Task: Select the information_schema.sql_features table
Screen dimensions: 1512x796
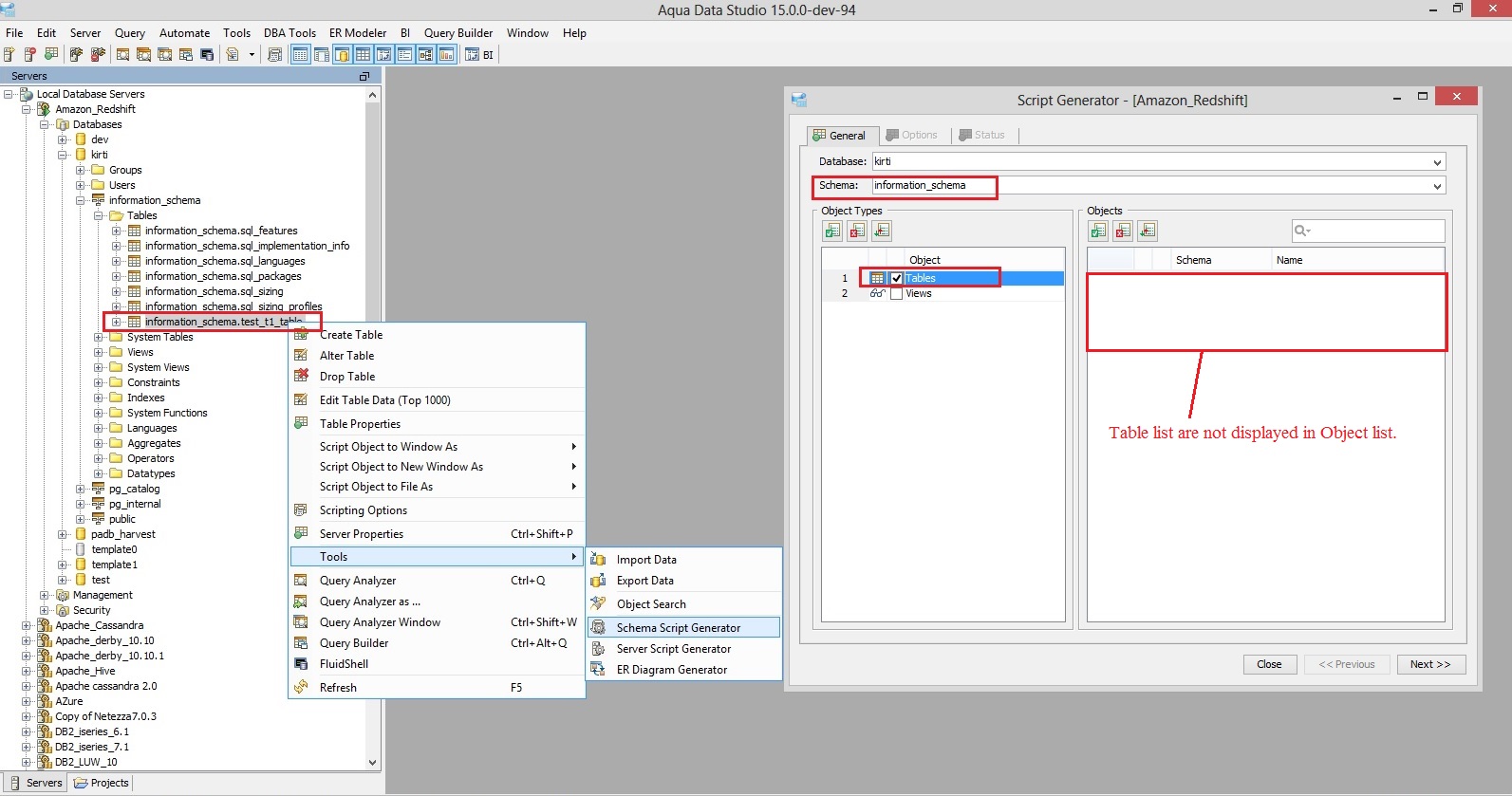Action: [x=221, y=231]
